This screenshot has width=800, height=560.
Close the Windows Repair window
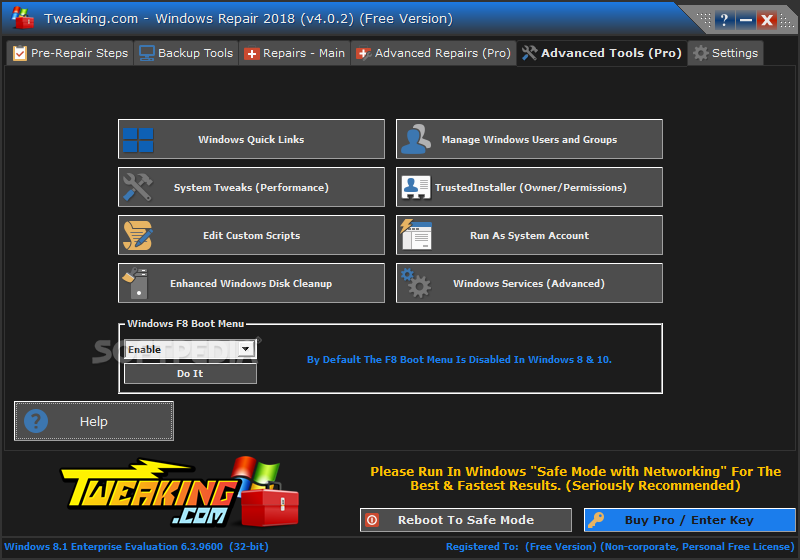(767, 20)
